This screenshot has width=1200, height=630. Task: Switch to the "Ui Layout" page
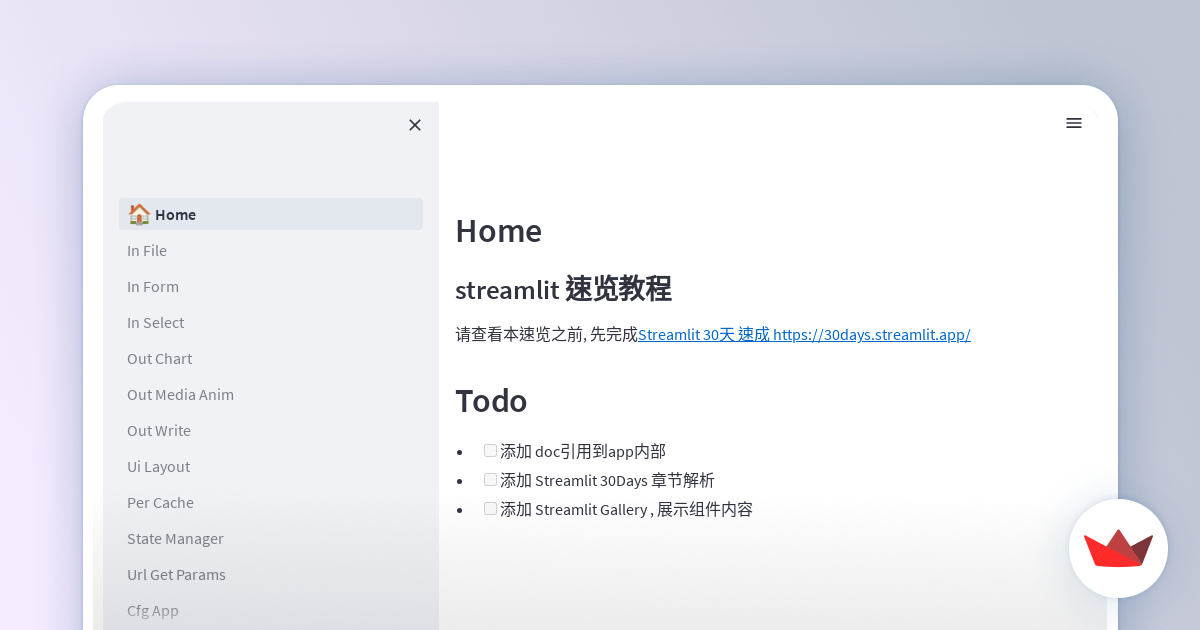(158, 466)
